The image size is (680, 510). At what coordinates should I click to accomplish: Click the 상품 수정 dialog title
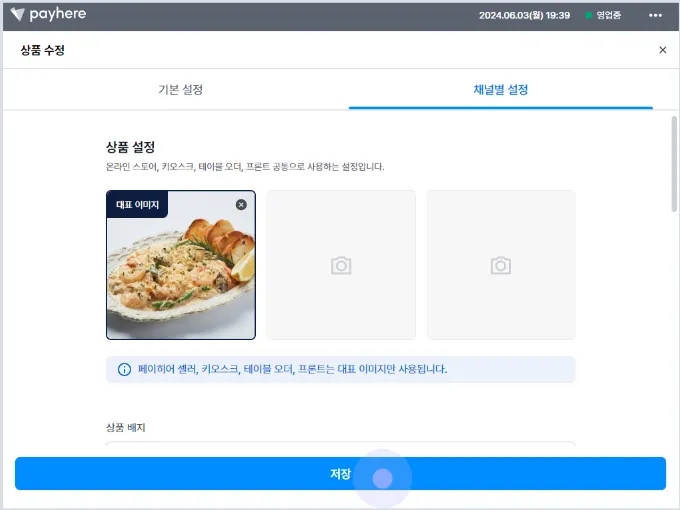(42, 50)
